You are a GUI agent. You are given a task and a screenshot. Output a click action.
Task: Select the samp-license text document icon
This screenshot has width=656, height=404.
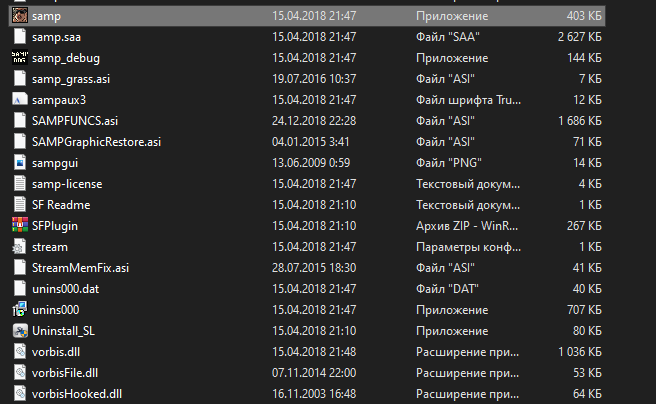(x=20, y=184)
